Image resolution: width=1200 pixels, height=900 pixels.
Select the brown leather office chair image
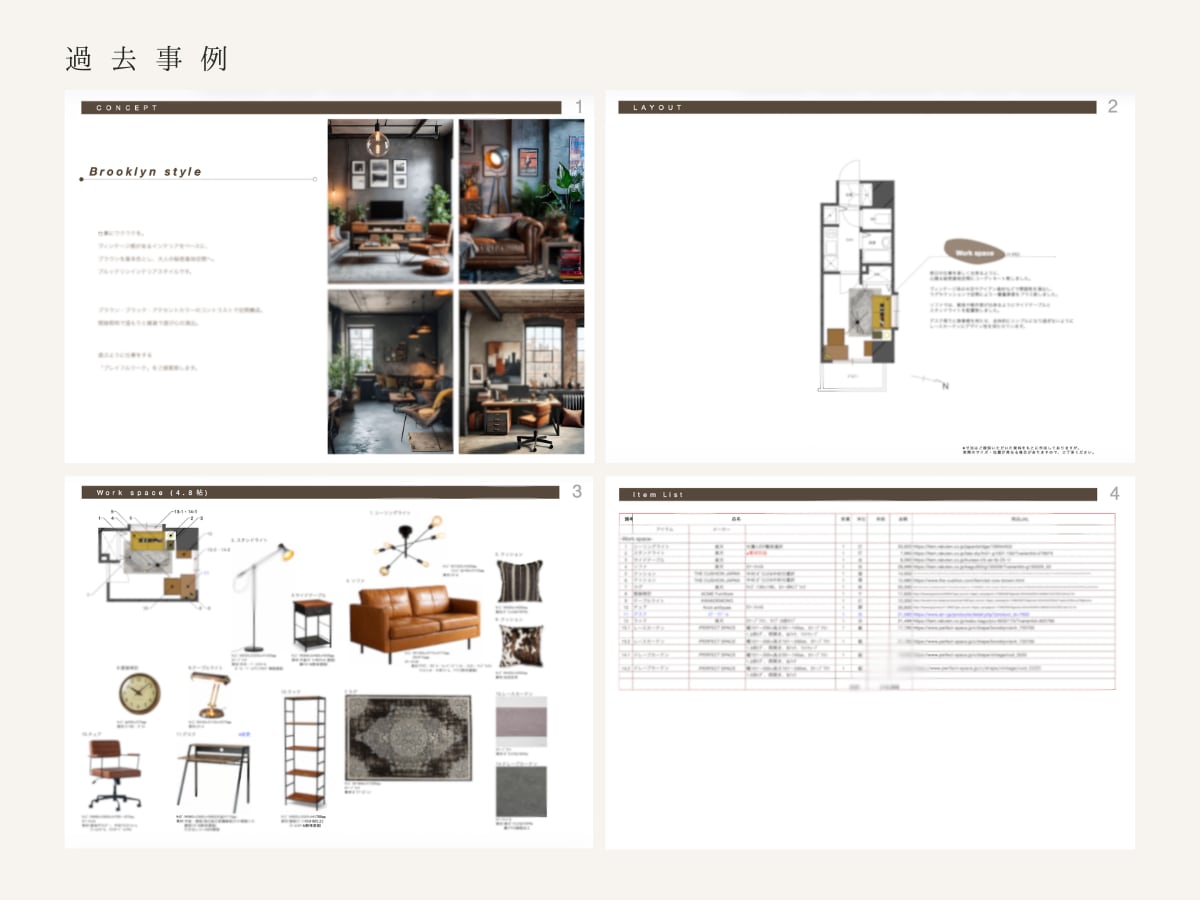click(x=114, y=775)
